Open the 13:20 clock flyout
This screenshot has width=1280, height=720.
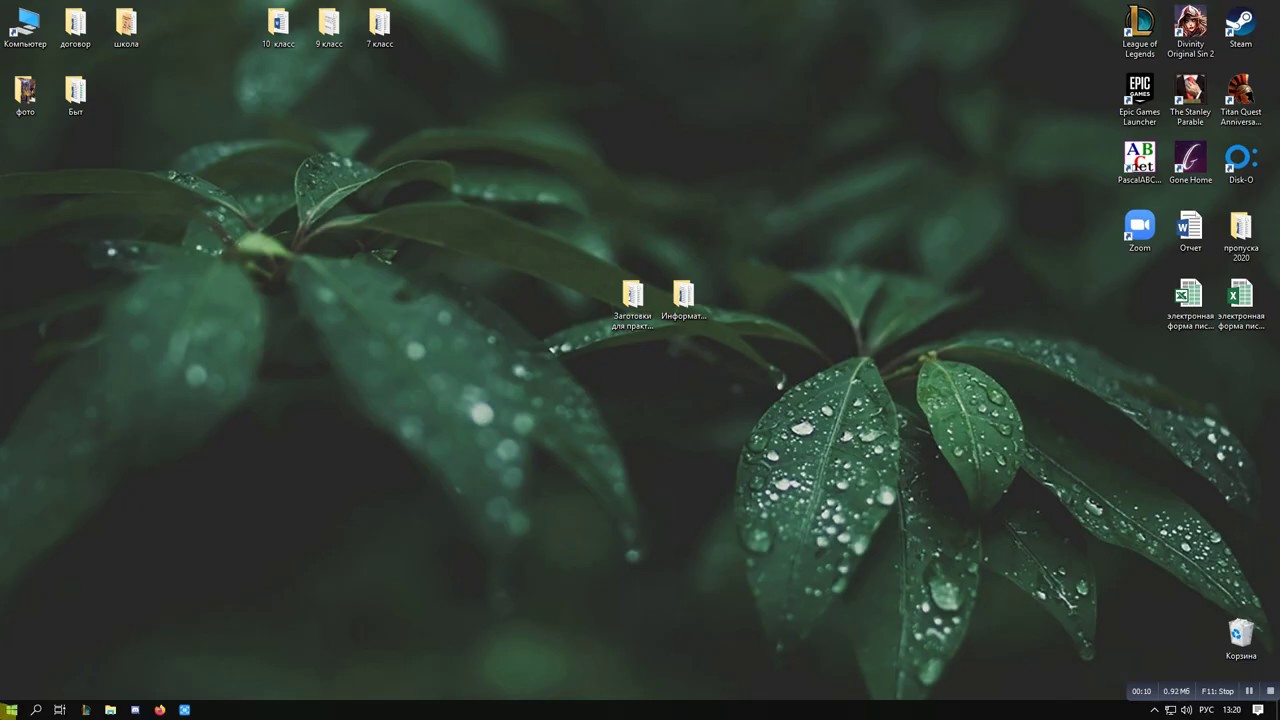pyautogui.click(x=1232, y=710)
